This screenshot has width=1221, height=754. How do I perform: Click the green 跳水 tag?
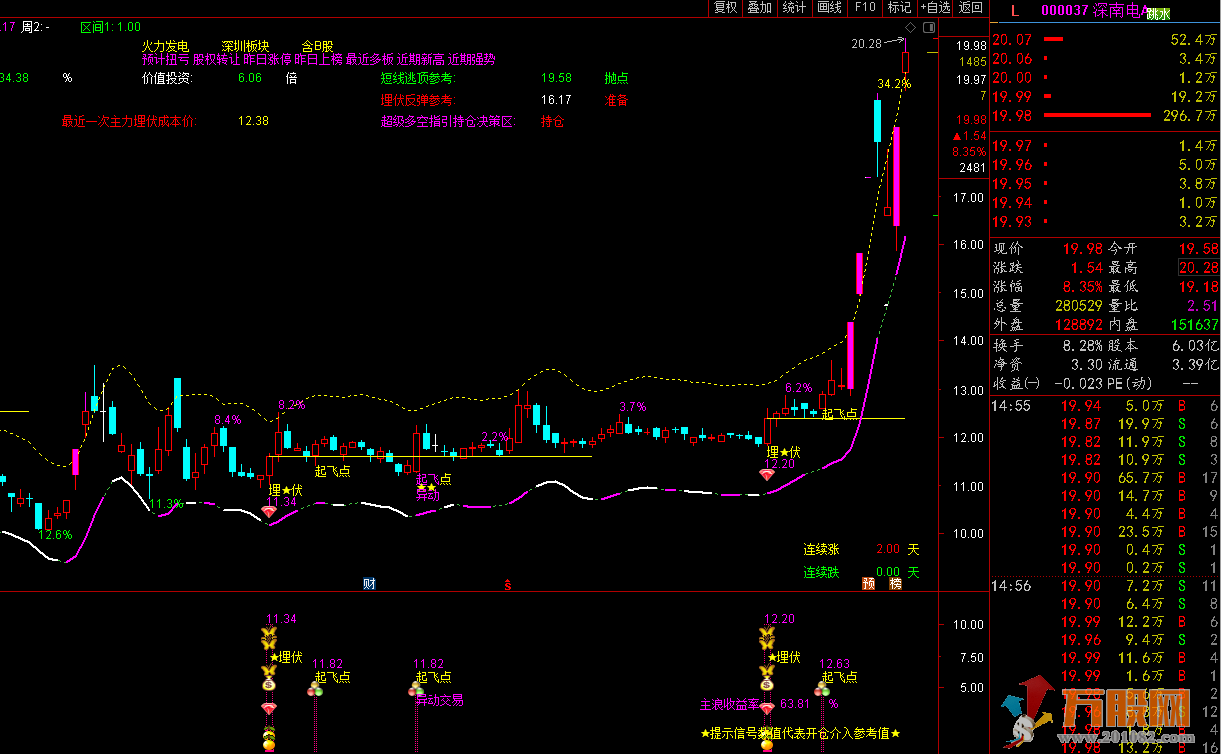point(1158,14)
